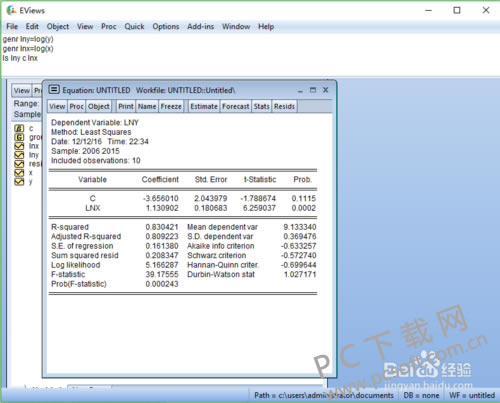Click the Estimate button in equation toolbar
This screenshot has height=403, width=500.
pyautogui.click(x=204, y=106)
